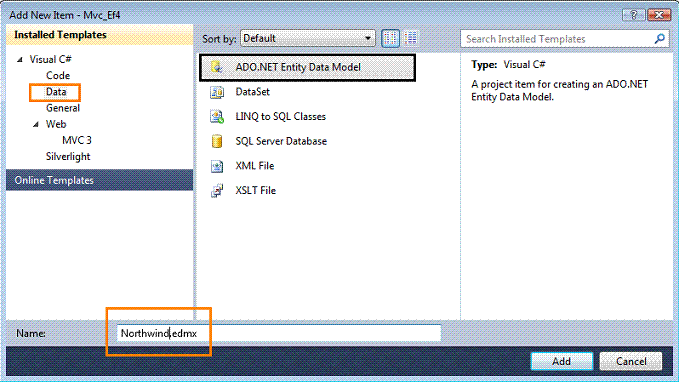
Task: Pick the LINQ to SQL Classes icon
Action: coord(217,117)
